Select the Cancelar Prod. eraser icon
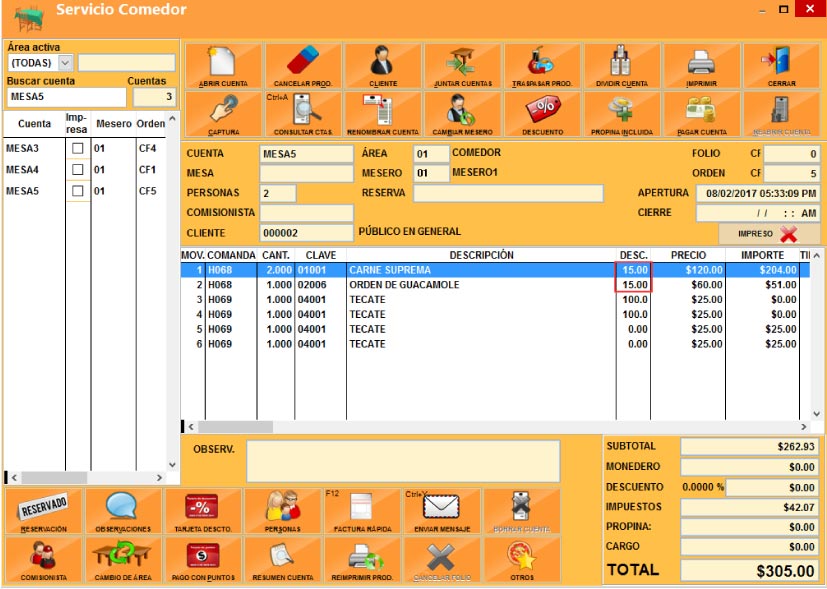 [302, 65]
